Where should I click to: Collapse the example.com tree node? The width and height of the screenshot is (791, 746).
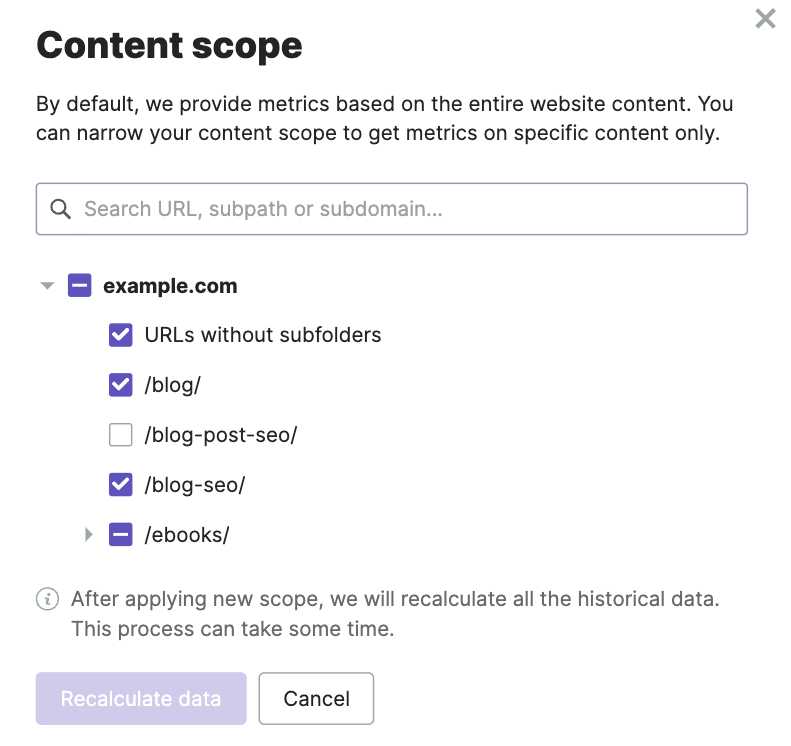[x=46, y=286]
